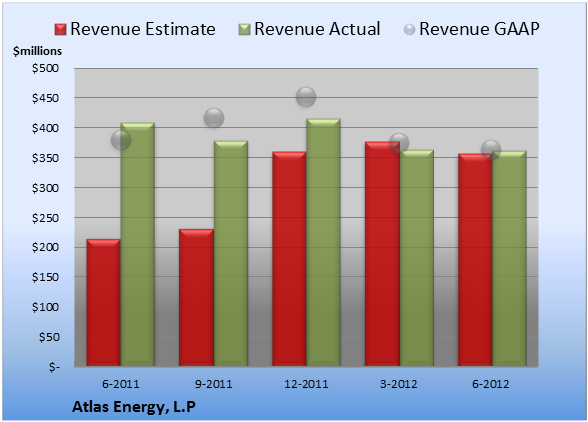Select the red estimate bar for 6-2012

coord(475,260)
